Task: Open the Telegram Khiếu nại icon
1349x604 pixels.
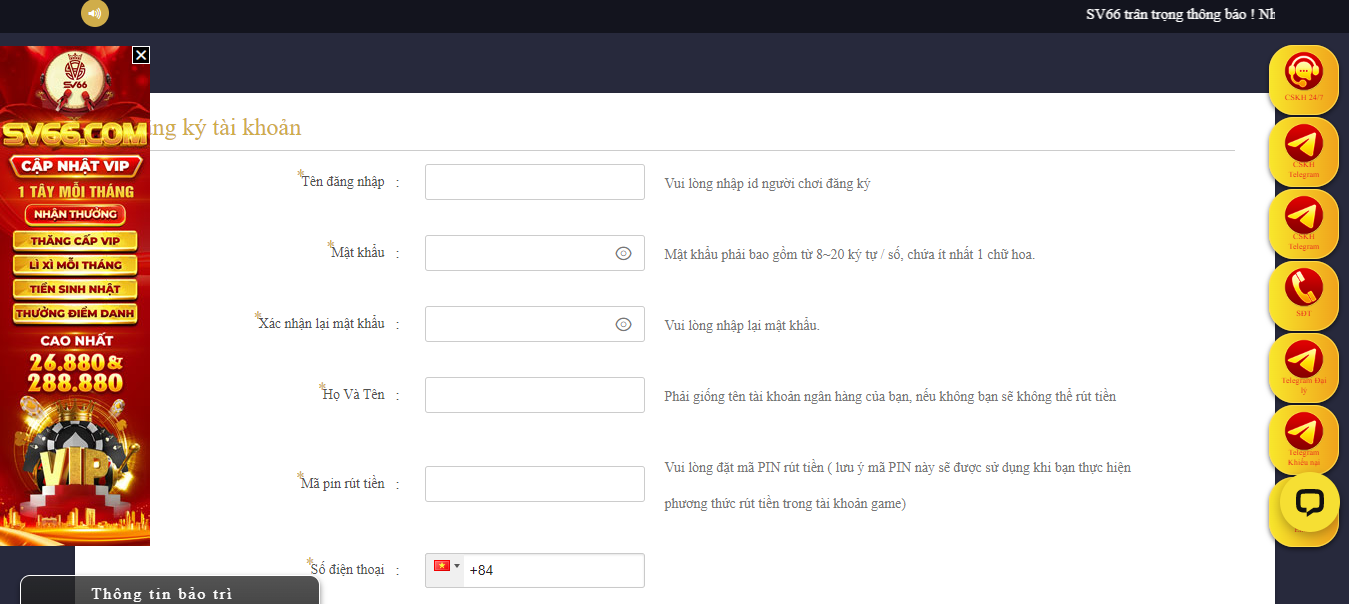Action: coord(1303,436)
